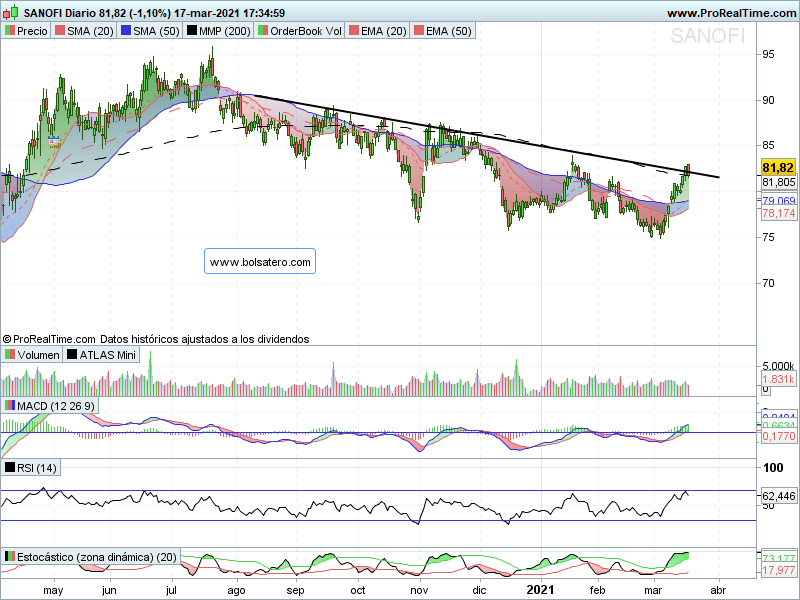The height and width of the screenshot is (600, 800).
Task: Click the red SMA (20) color swatch
Action: [60, 31]
